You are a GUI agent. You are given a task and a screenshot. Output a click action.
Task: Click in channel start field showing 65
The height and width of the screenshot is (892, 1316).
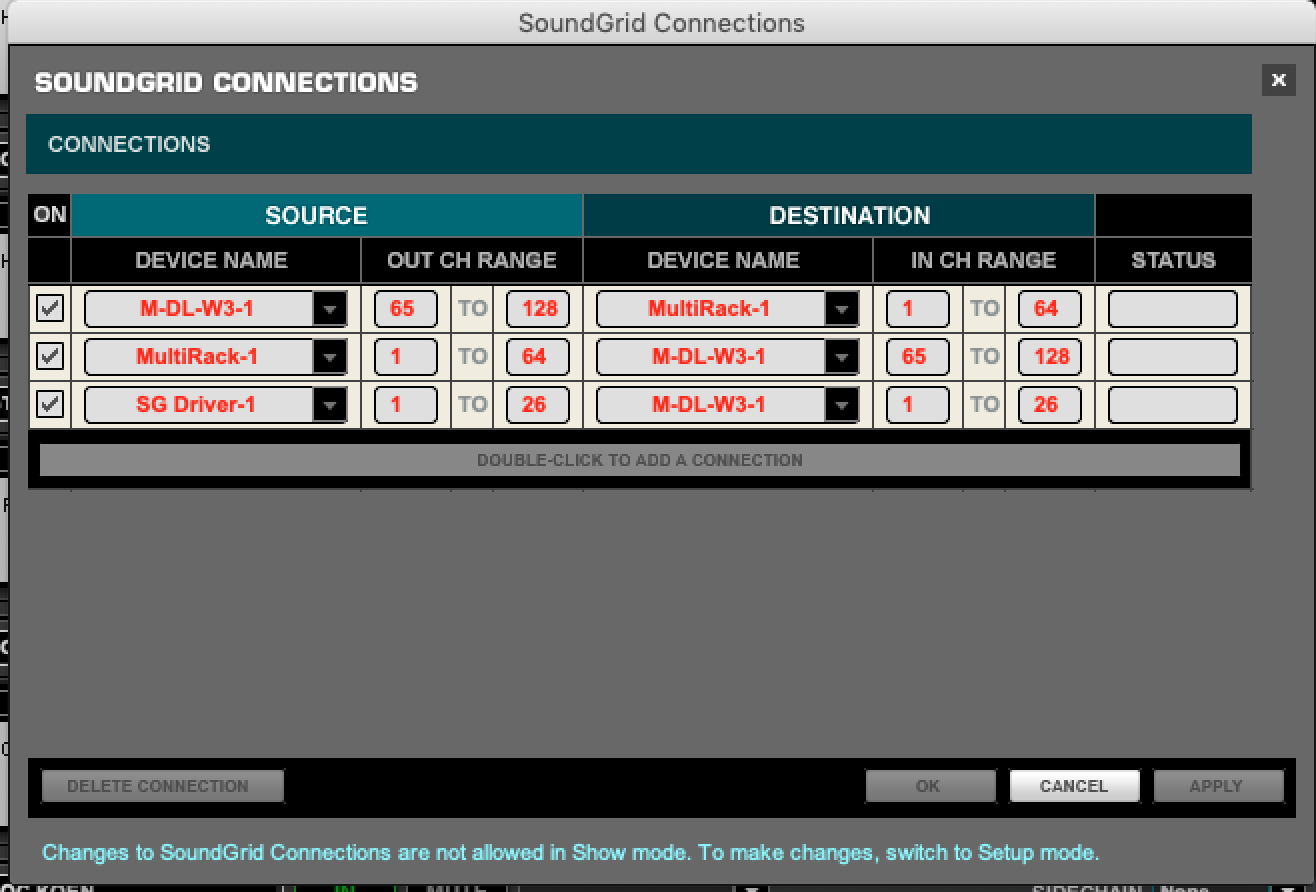click(x=918, y=357)
